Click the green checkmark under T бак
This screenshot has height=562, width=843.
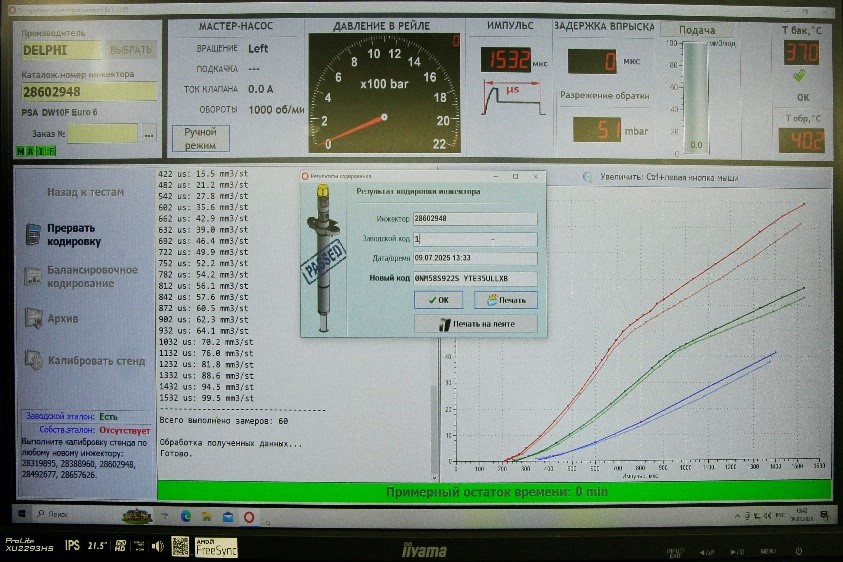(799, 76)
